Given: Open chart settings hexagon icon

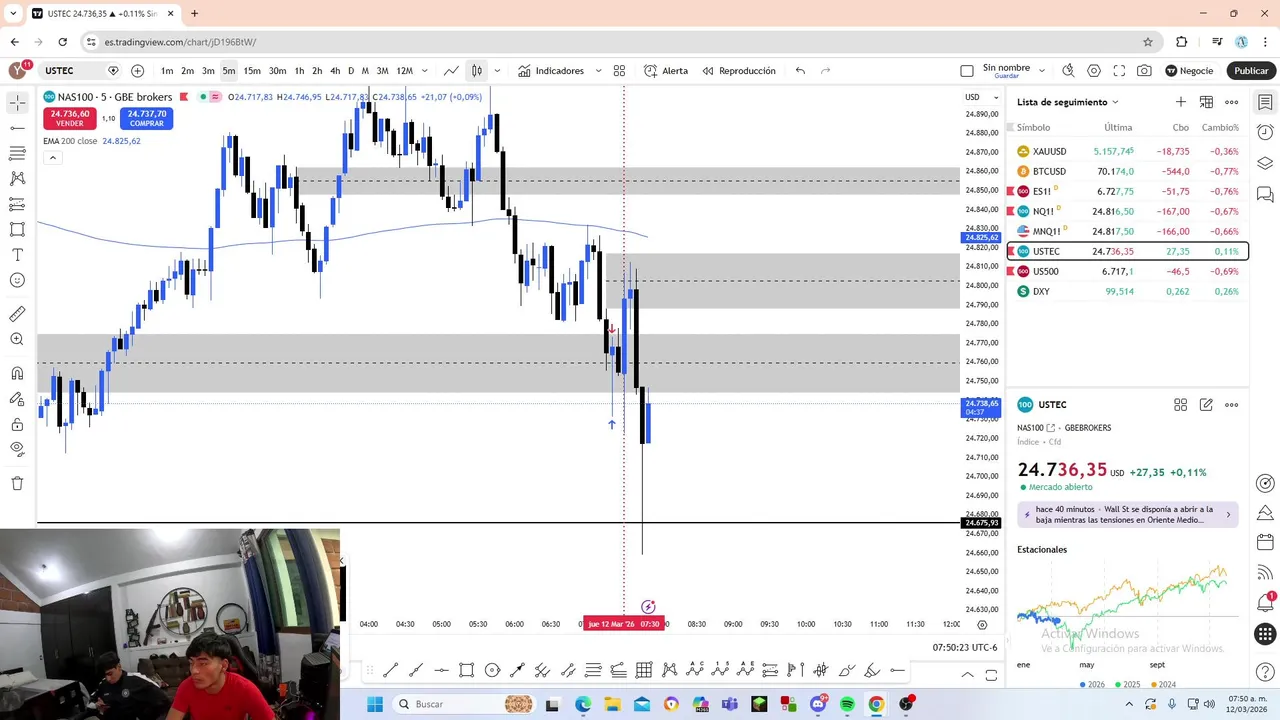Looking at the screenshot, I should tap(1094, 71).
